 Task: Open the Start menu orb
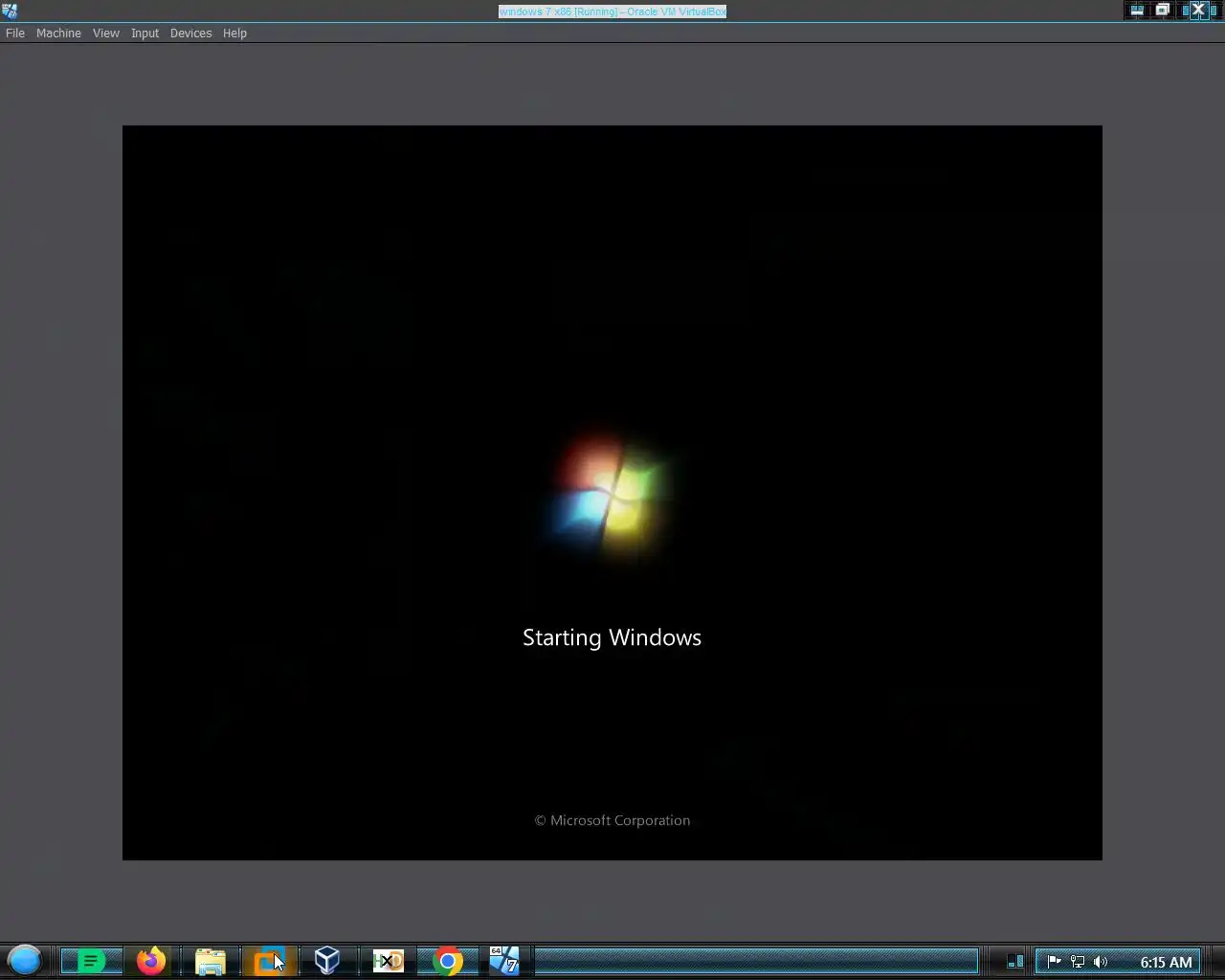tap(25, 960)
